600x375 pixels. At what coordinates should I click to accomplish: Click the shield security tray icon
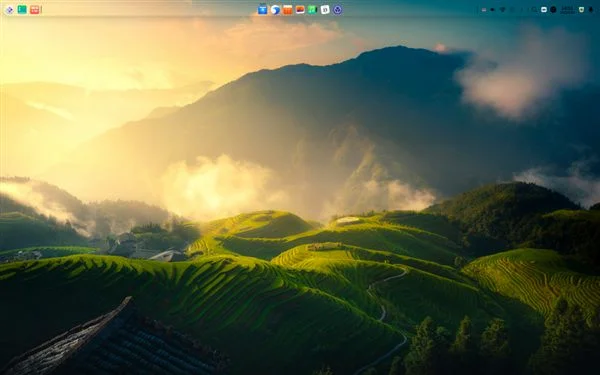[x=581, y=10]
